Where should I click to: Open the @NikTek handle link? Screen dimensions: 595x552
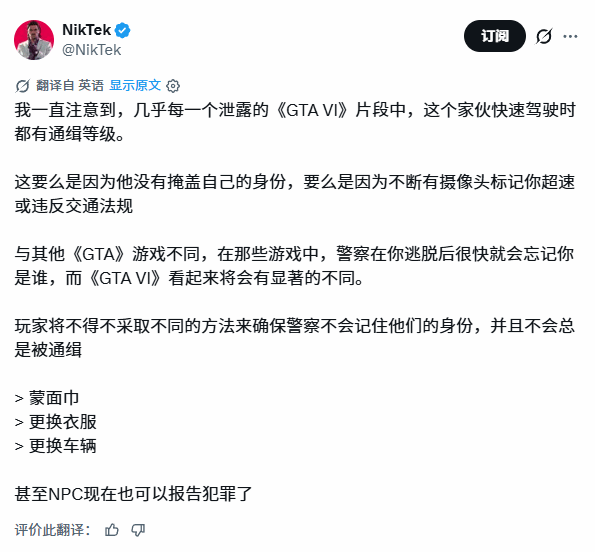pos(91,50)
